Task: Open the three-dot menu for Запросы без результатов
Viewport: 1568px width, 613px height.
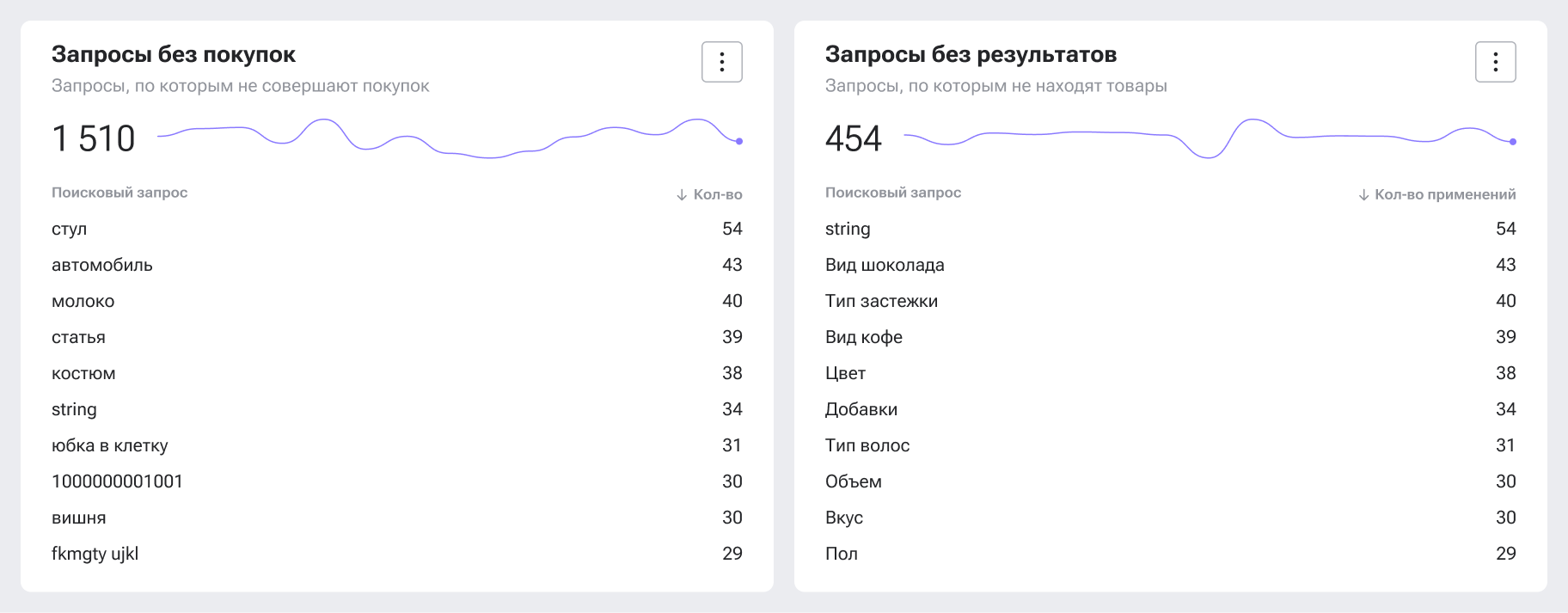Action: (x=1495, y=62)
